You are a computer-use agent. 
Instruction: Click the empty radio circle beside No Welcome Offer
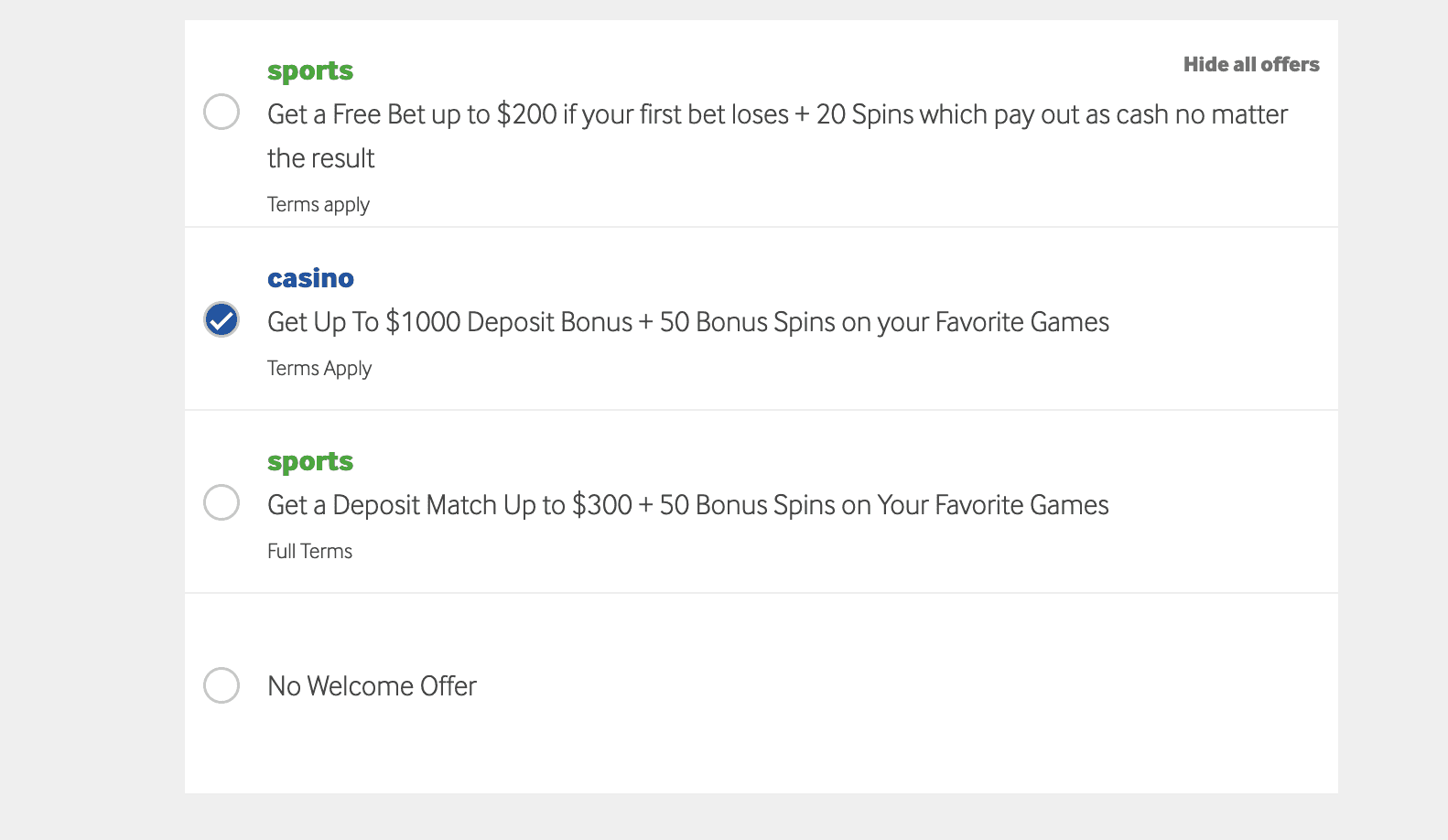(x=221, y=685)
